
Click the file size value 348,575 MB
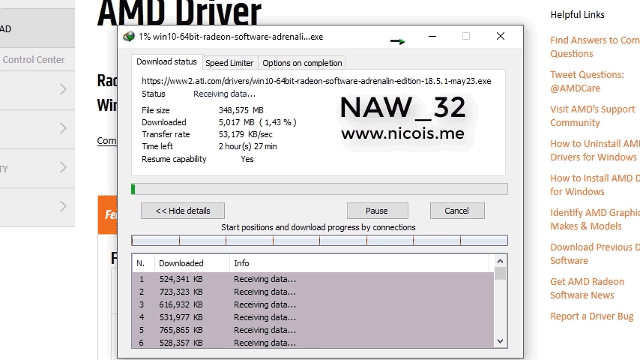click(241, 110)
